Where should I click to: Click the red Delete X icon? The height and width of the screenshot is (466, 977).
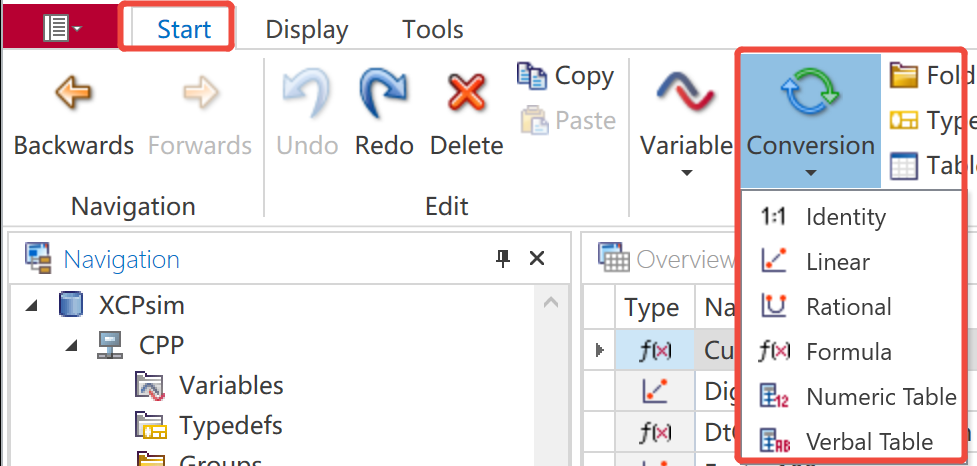click(464, 95)
